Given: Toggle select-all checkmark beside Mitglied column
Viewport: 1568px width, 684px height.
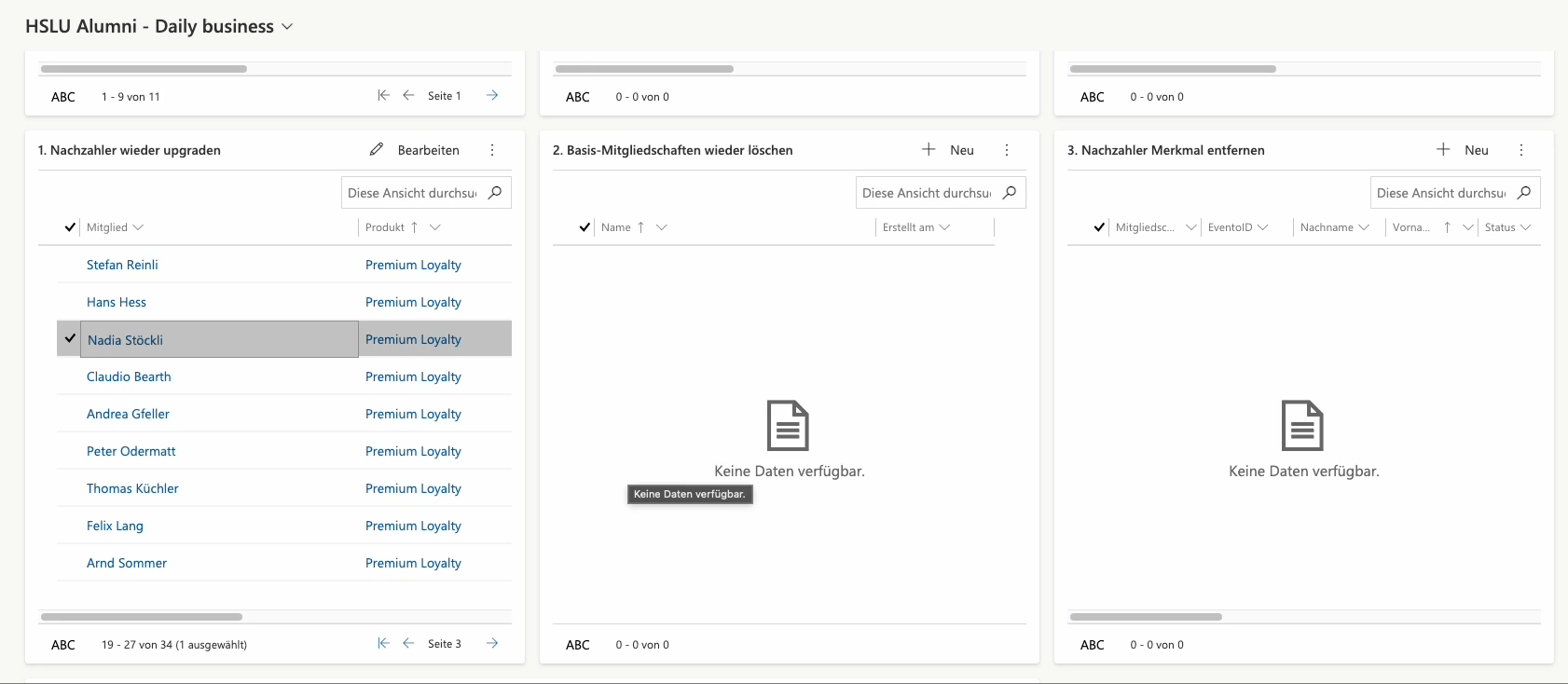Looking at the screenshot, I should (x=70, y=227).
